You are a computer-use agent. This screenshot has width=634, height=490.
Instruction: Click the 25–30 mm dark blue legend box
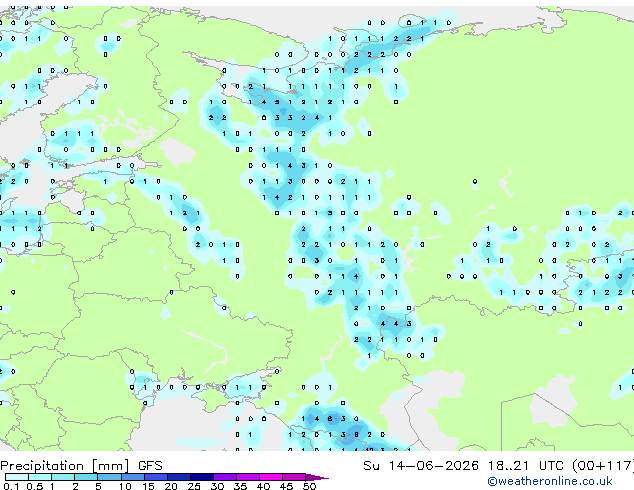click(x=201, y=477)
